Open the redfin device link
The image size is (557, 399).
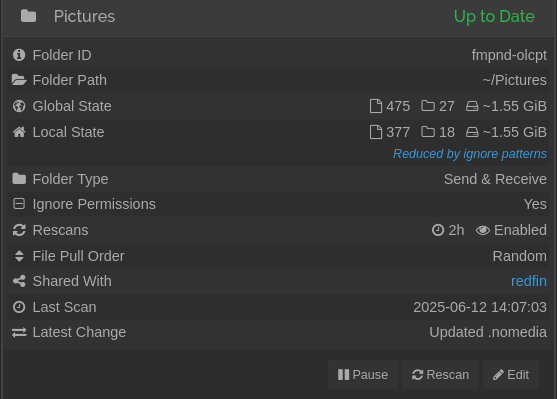(529, 281)
